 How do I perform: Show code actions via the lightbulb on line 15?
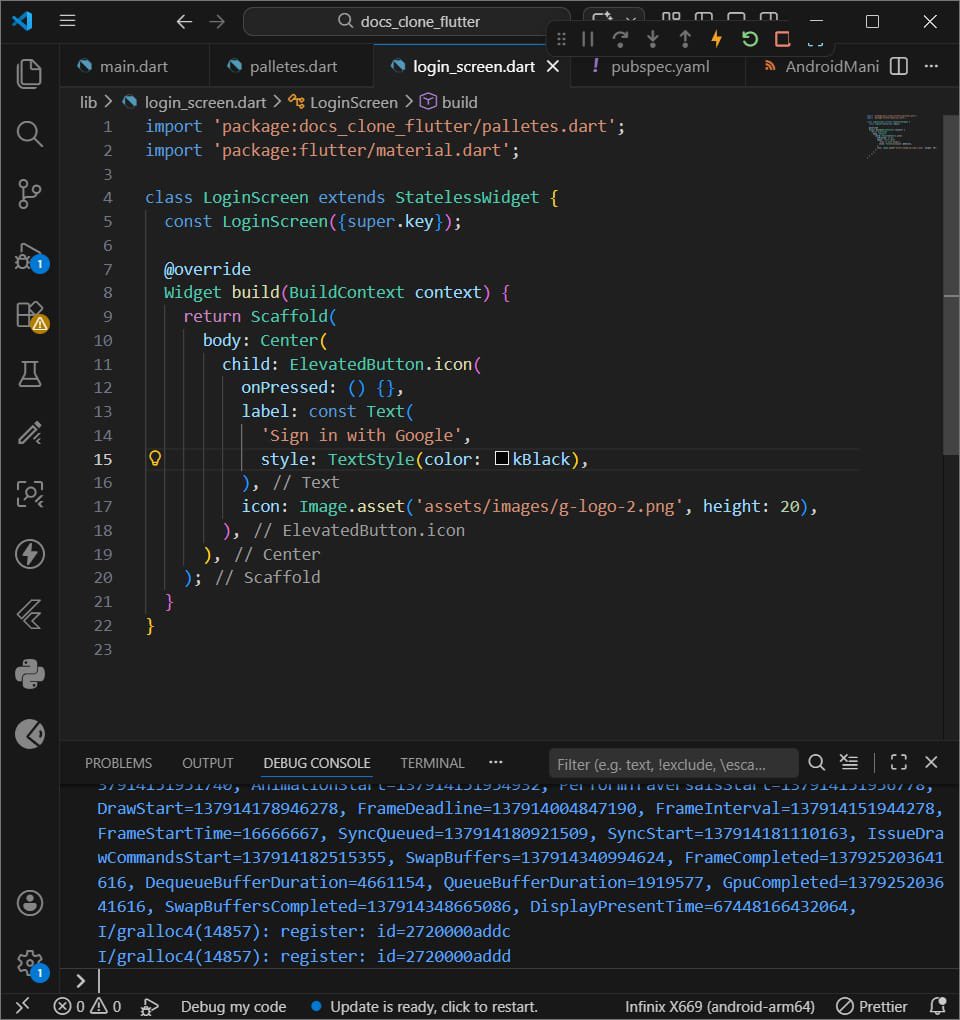pos(155,458)
